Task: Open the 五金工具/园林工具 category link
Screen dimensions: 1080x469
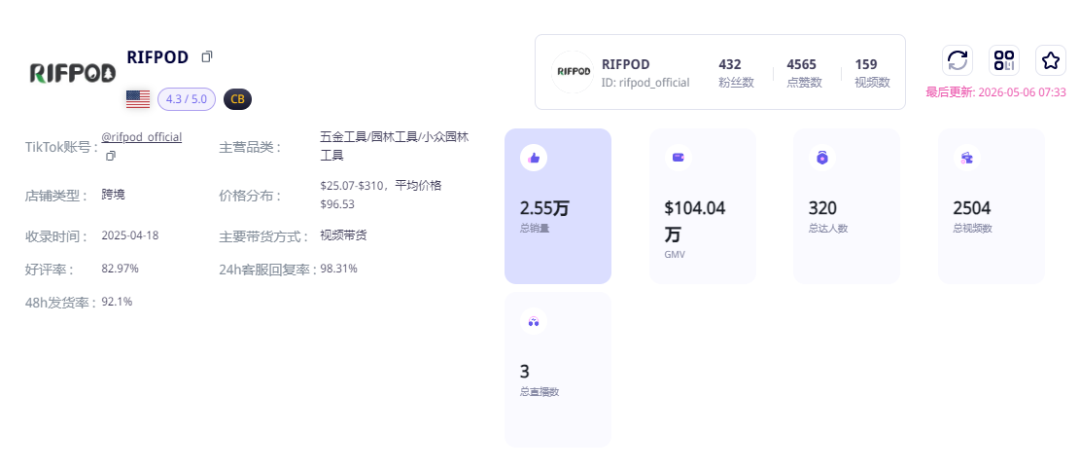Action: pos(395,146)
